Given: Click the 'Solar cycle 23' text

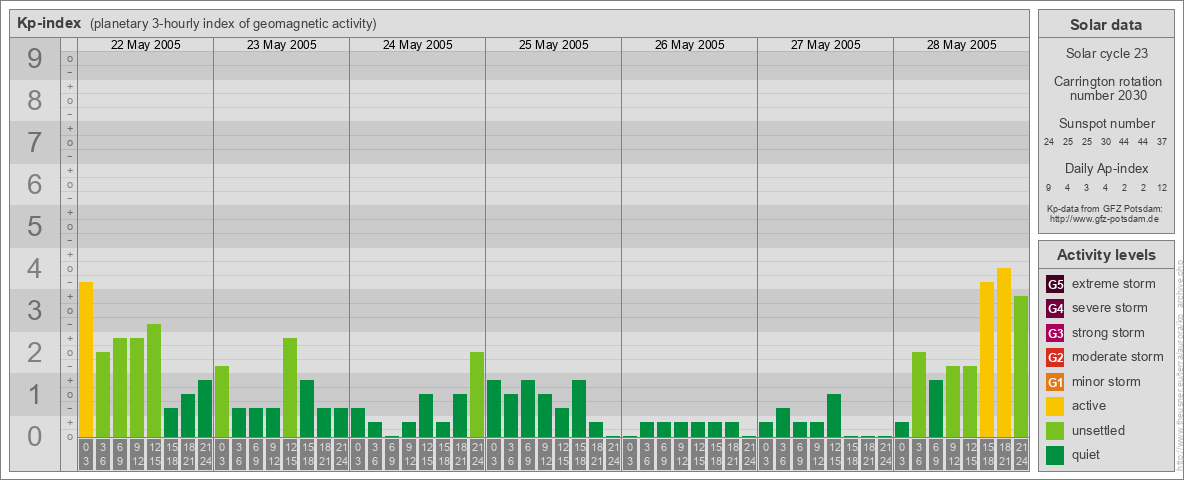Looking at the screenshot, I should [1106, 54].
